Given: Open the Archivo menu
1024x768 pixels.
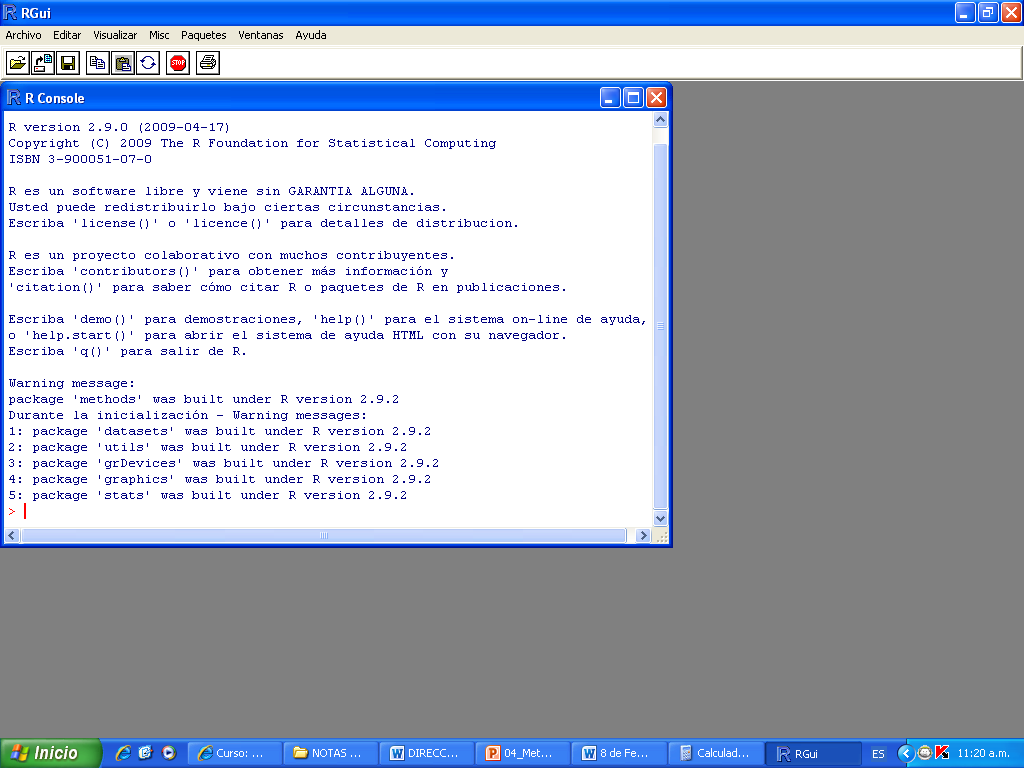Looking at the screenshot, I should [x=24, y=35].
